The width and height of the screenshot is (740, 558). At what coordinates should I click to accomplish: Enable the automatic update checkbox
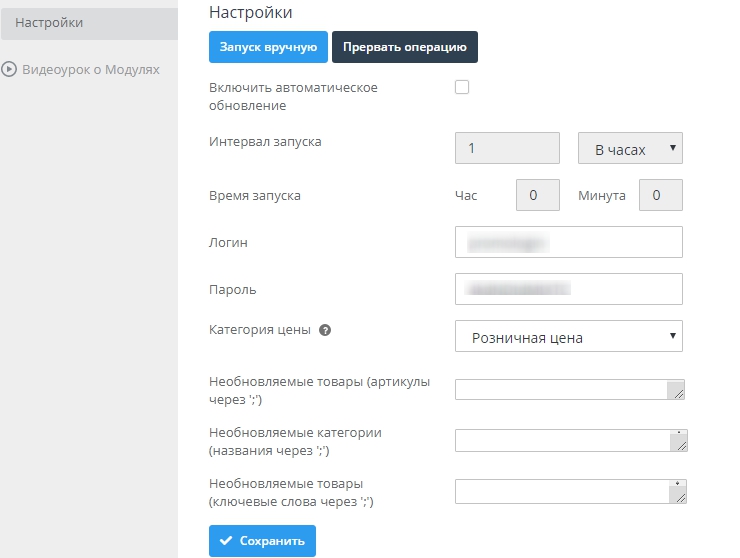pos(462,87)
